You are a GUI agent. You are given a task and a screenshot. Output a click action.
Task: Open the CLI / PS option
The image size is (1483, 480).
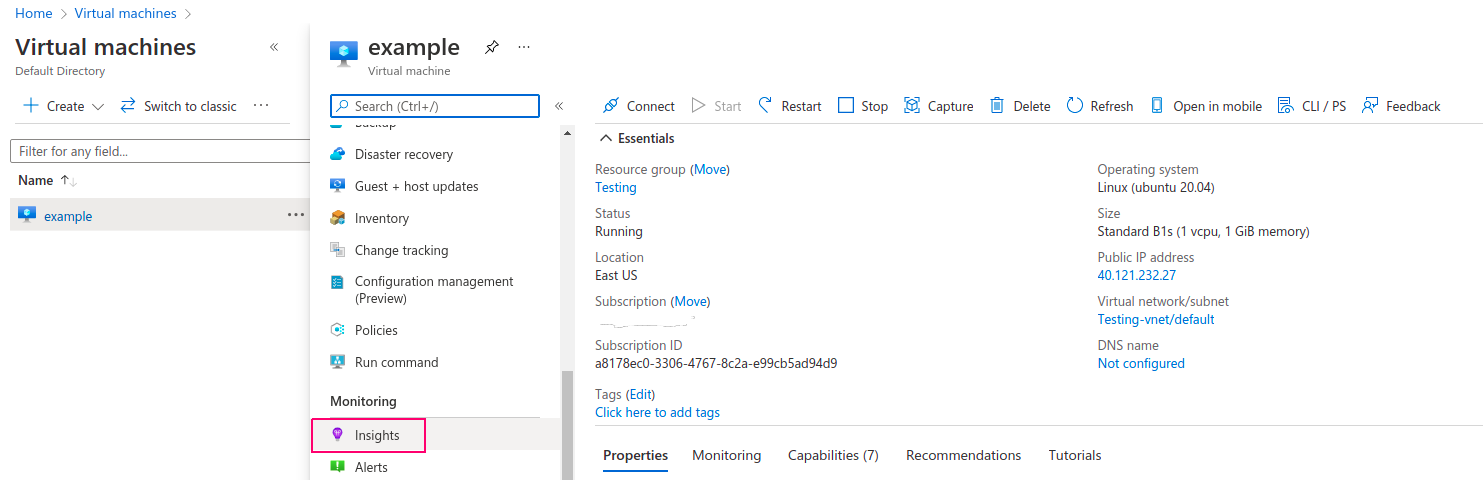pos(1312,106)
